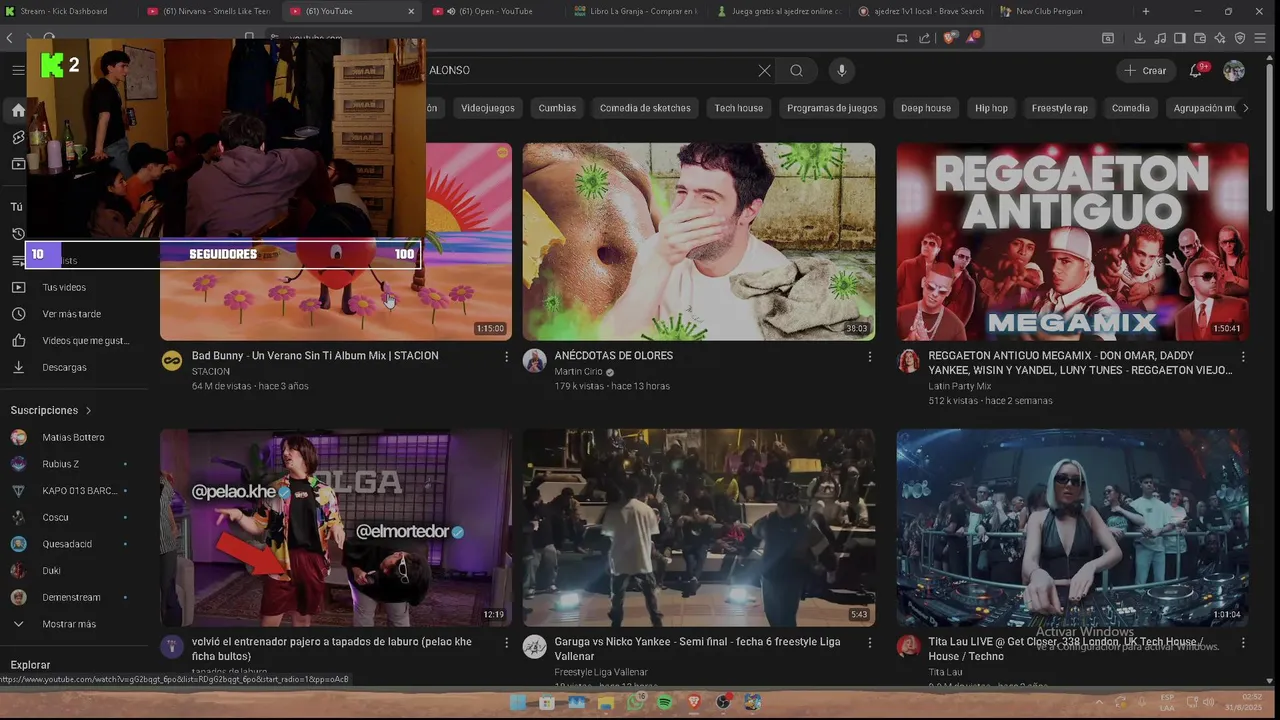The image size is (1280, 720).
Task: Open File Explorer from the taskbar
Action: point(605,703)
